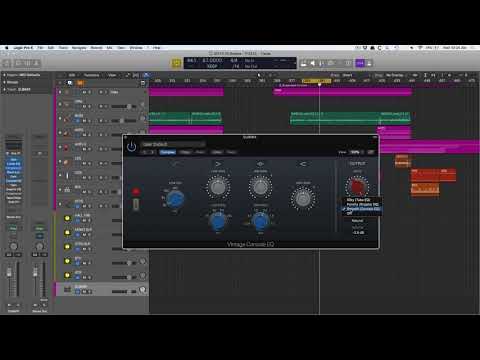The image size is (480, 360).
Task: Expand the Track inspector section
Action: click(x=5, y=89)
